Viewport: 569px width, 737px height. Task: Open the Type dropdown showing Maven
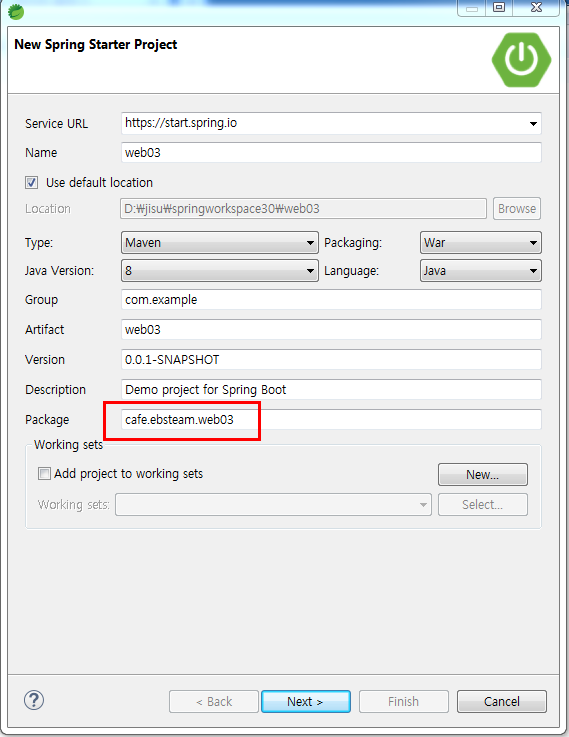click(x=219, y=243)
